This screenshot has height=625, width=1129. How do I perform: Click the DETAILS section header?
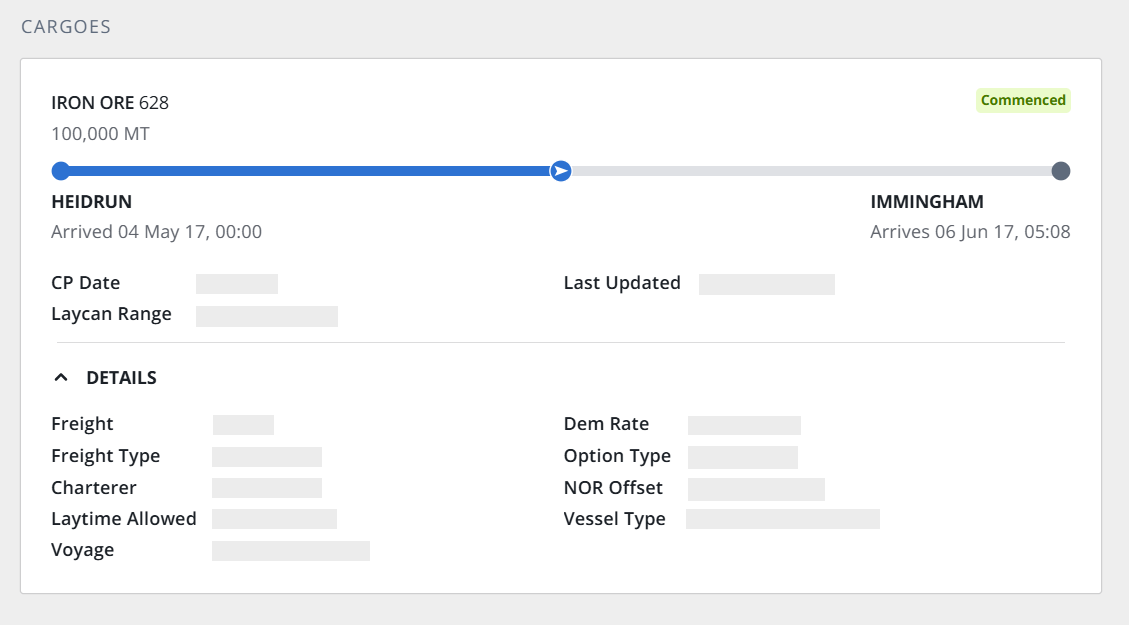pos(121,377)
